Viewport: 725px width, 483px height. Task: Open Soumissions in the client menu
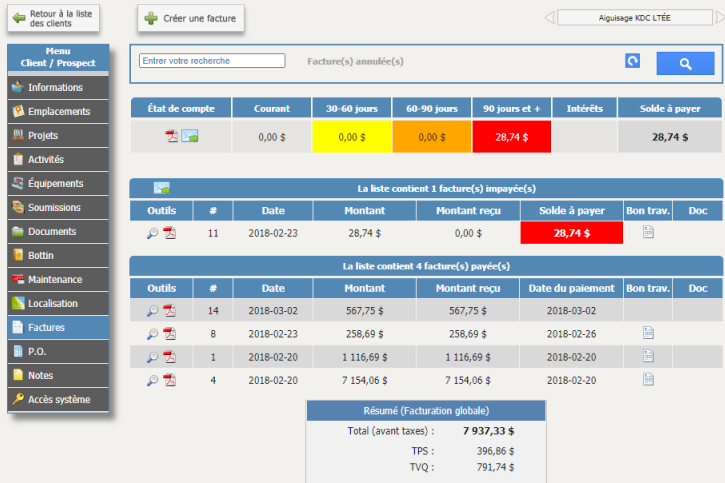click(x=58, y=208)
